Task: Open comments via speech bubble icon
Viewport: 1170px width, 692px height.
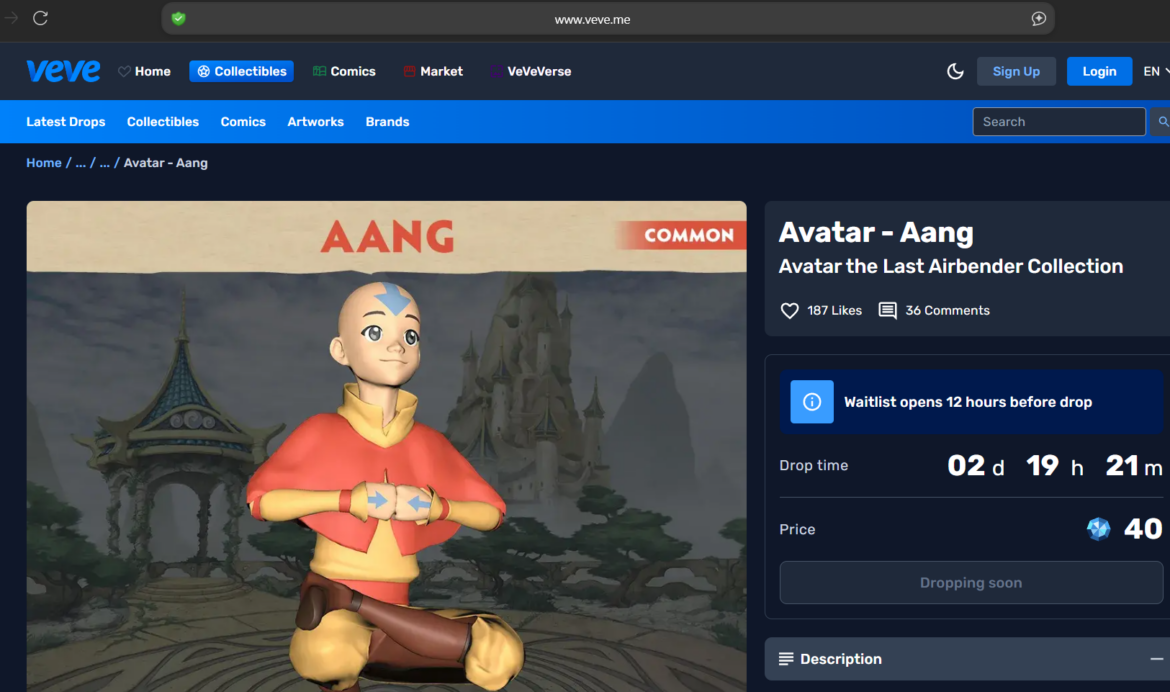Action: 887,311
